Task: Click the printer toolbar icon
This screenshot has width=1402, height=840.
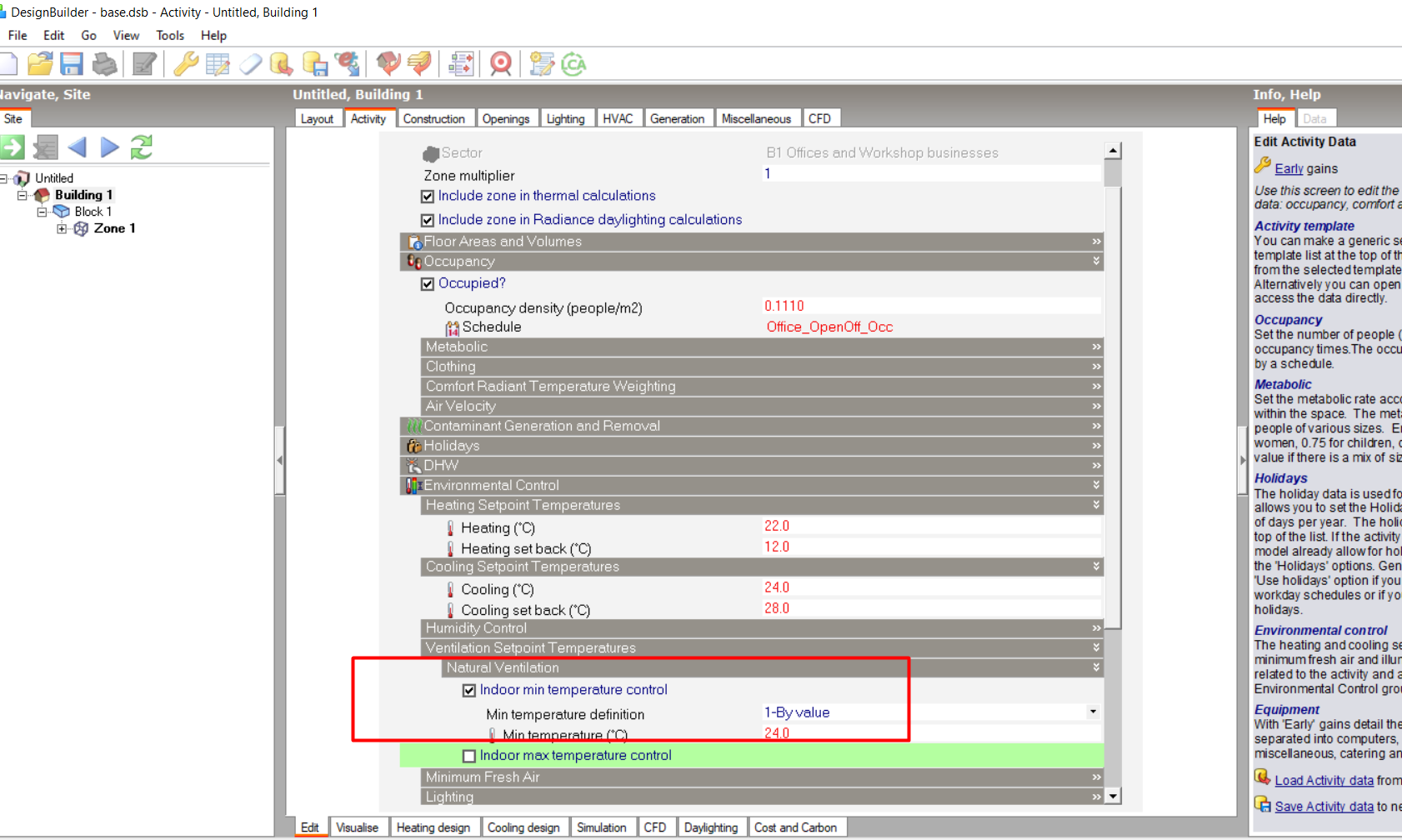Action: click(104, 63)
